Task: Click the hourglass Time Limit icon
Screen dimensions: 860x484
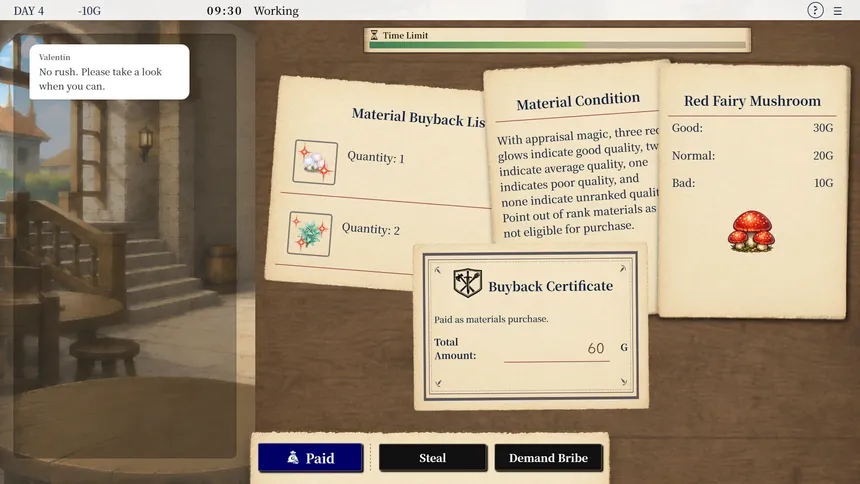Action: (374, 35)
